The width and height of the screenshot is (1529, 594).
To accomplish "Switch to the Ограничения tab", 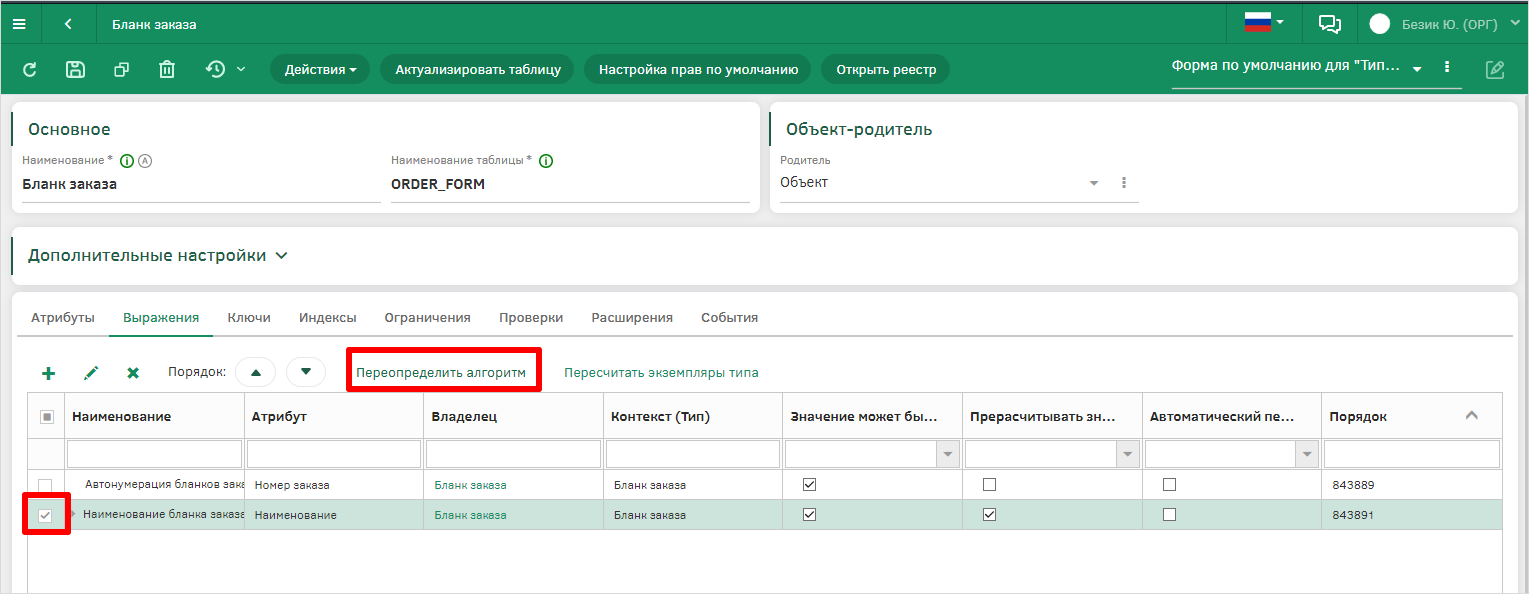I will pyautogui.click(x=428, y=317).
